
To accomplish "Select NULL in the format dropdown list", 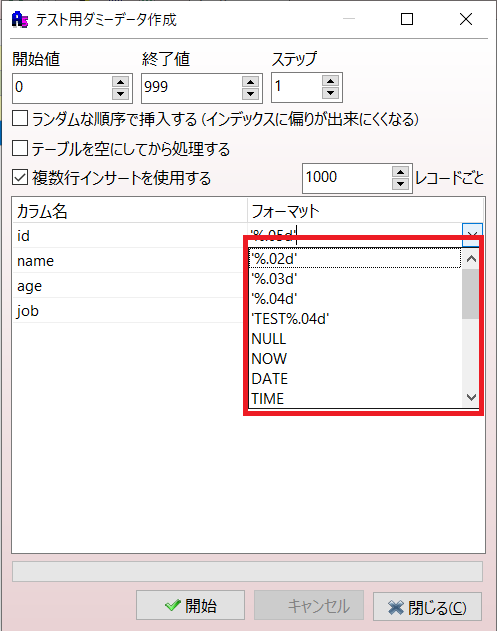I will click(268, 339).
